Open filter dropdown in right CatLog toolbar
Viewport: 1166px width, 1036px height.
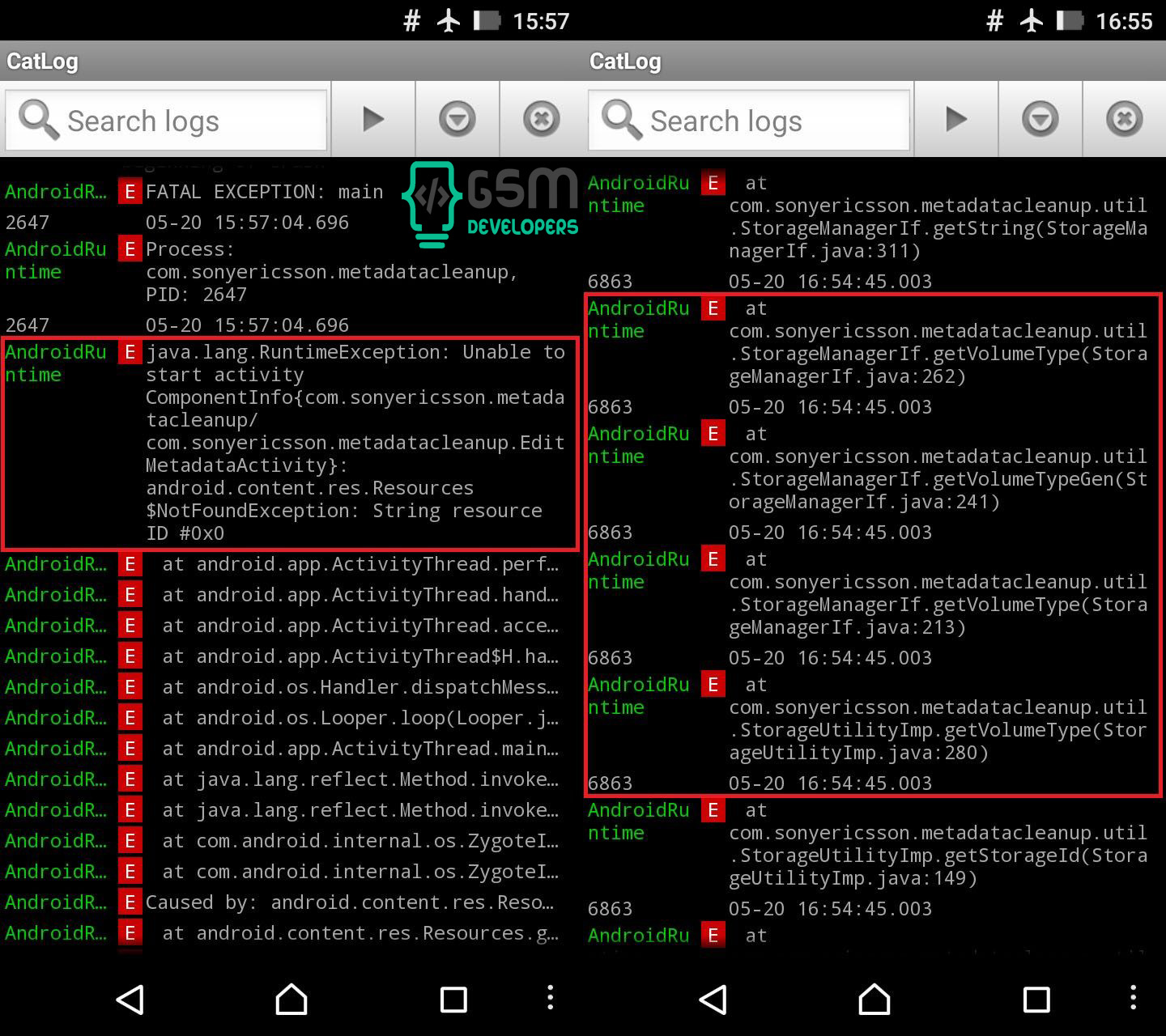point(1040,120)
